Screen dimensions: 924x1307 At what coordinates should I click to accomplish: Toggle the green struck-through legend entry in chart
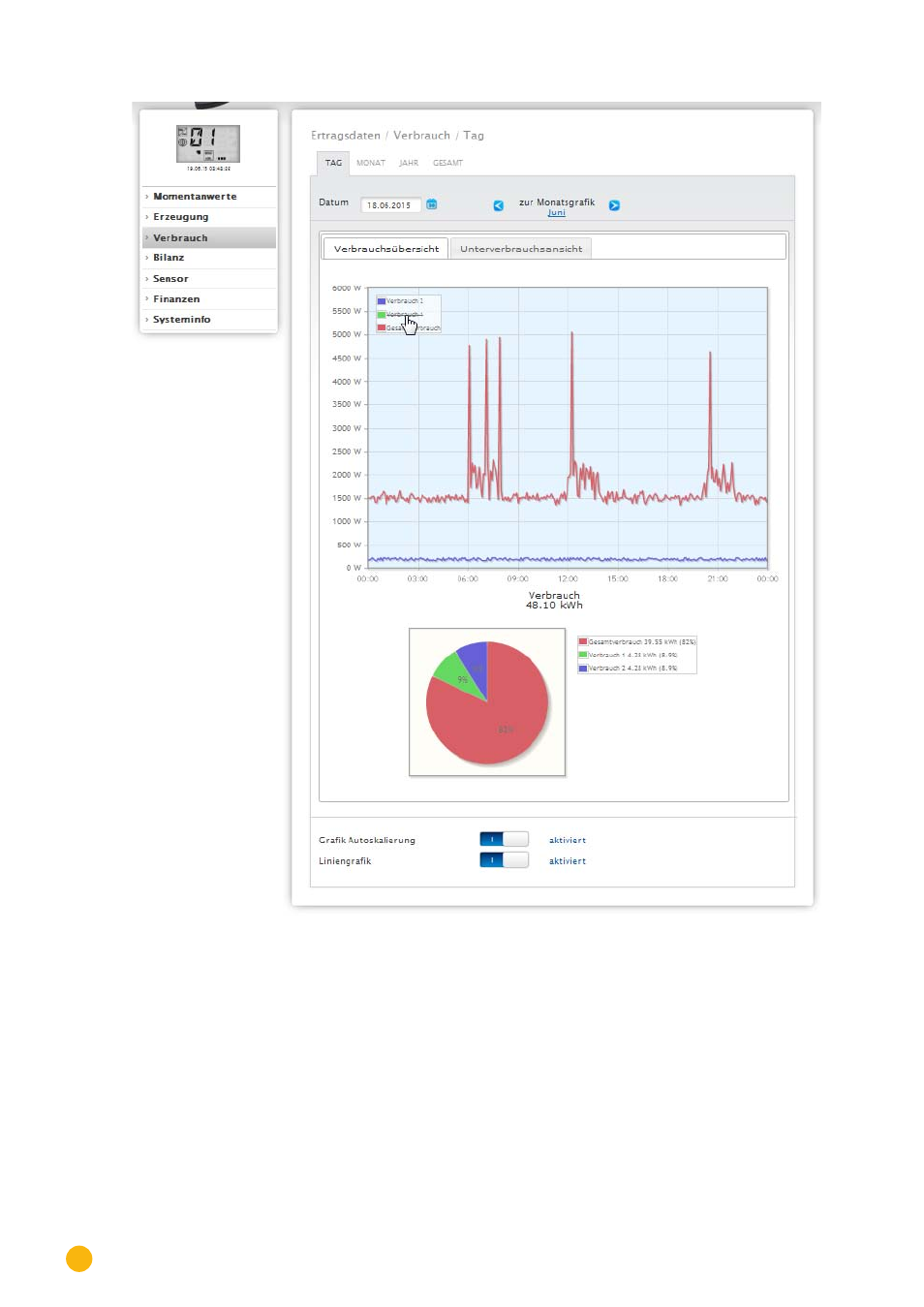coord(400,315)
